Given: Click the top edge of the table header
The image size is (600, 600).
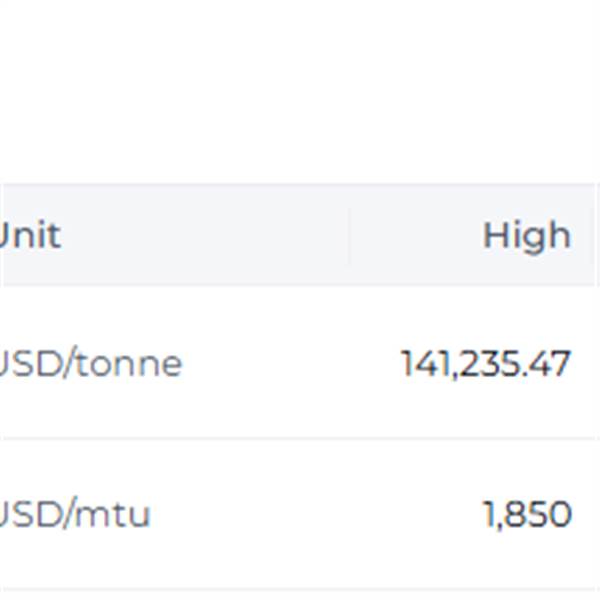Looking at the screenshot, I should (x=300, y=184).
